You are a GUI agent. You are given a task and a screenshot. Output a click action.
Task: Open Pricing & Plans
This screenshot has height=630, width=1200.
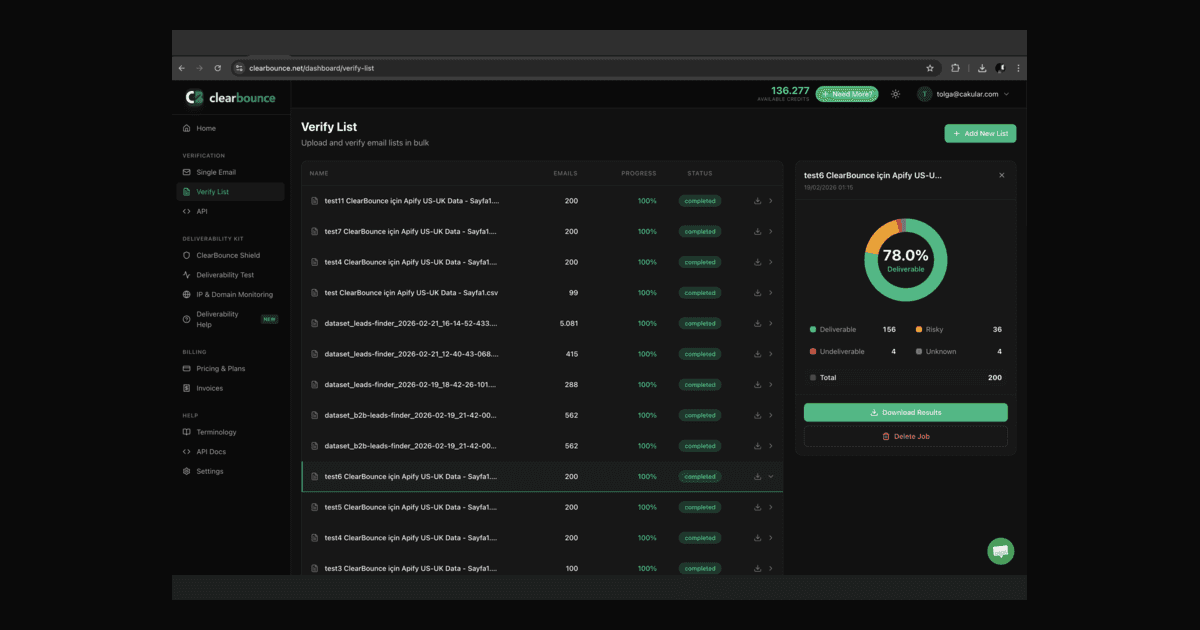[x=231, y=369]
